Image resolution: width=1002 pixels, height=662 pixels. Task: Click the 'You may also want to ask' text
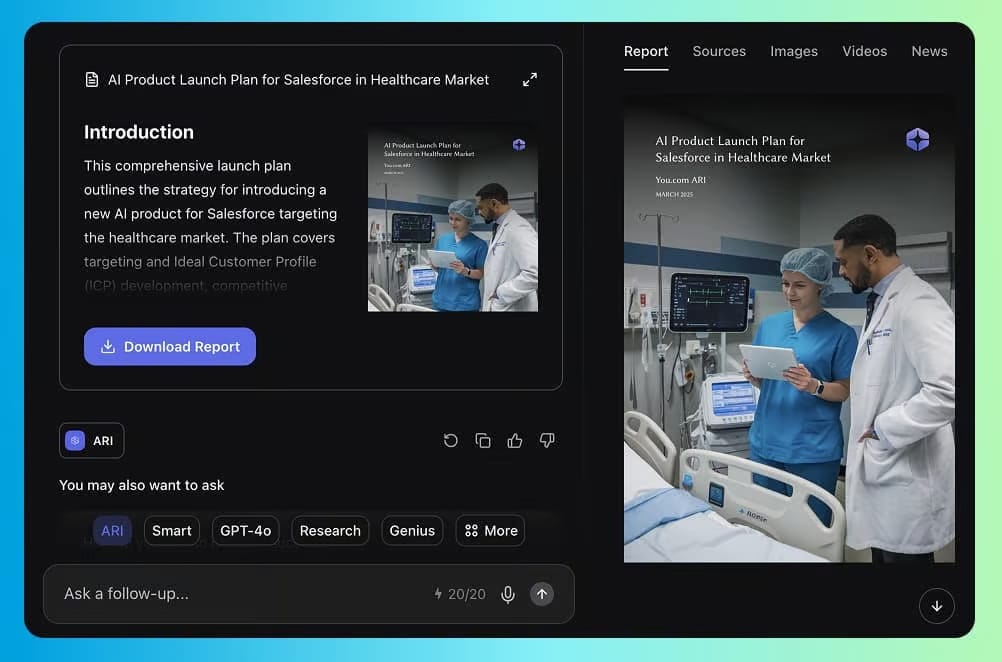tap(142, 485)
